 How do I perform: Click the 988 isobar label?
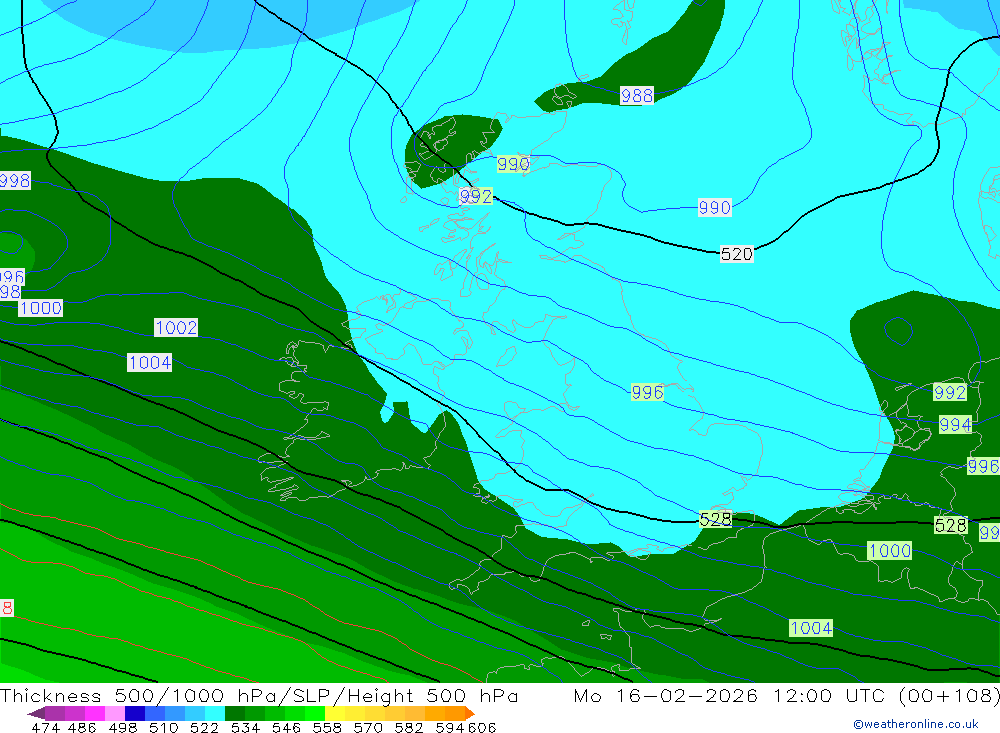pyautogui.click(x=636, y=96)
